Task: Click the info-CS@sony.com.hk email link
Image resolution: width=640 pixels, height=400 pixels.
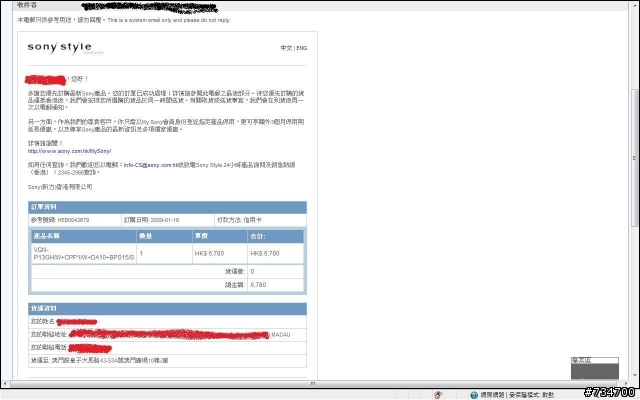Action: (x=151, y=165)
